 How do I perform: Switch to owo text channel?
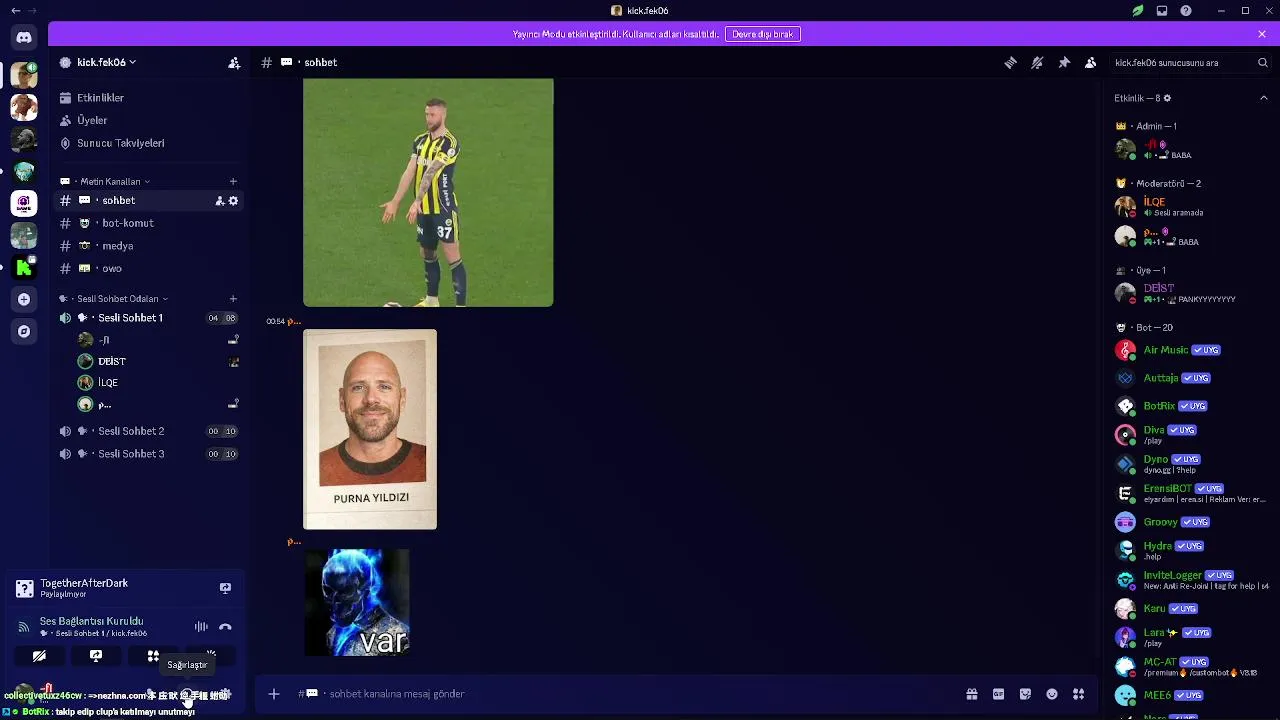point(149,268)
